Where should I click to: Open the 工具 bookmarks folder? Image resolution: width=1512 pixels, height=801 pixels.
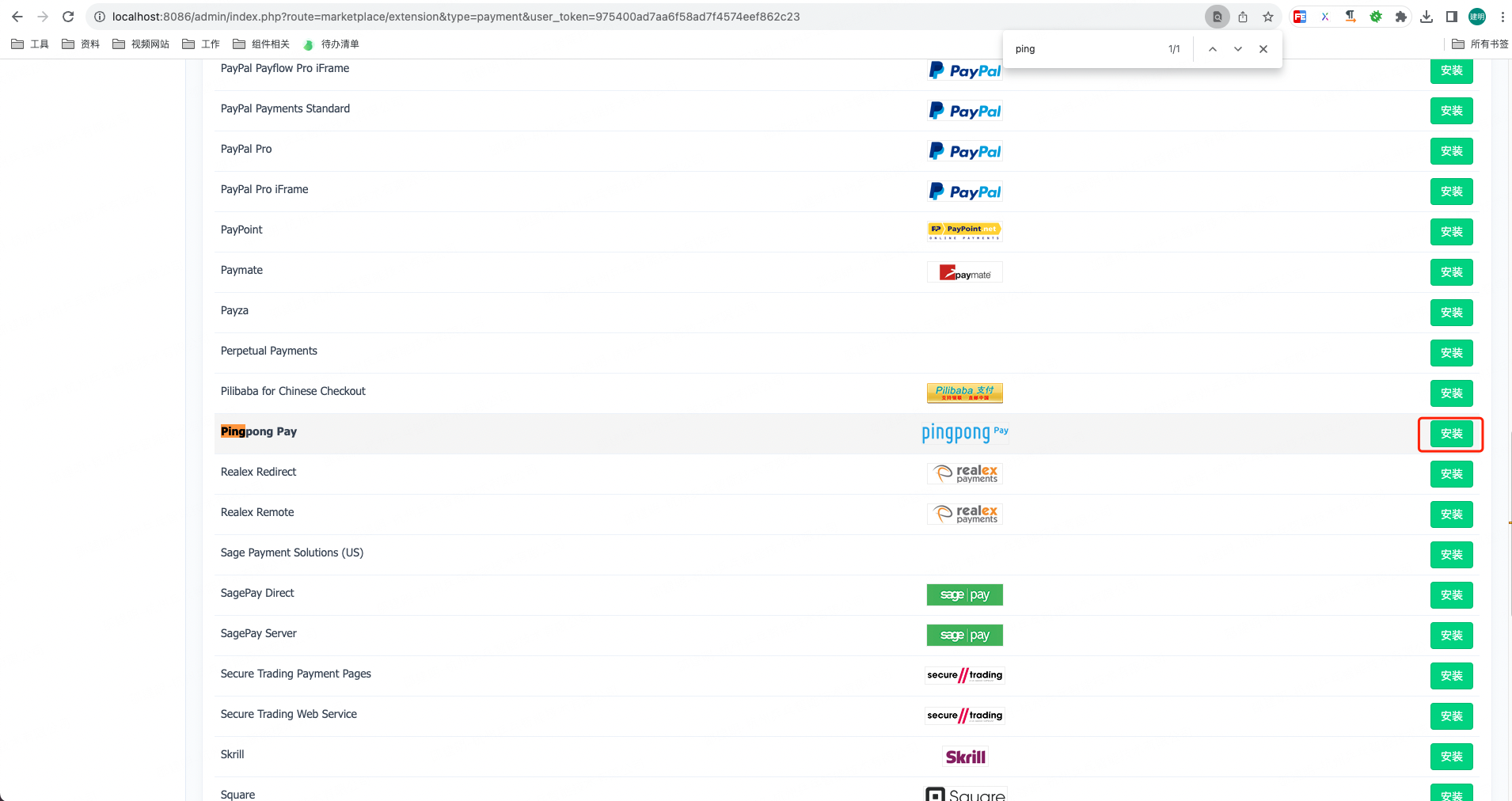pos(30,44)
